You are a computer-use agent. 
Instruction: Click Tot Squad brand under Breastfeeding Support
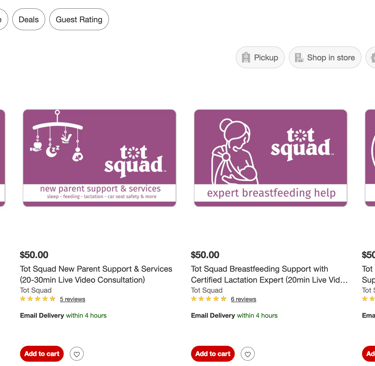click(207, 290)
